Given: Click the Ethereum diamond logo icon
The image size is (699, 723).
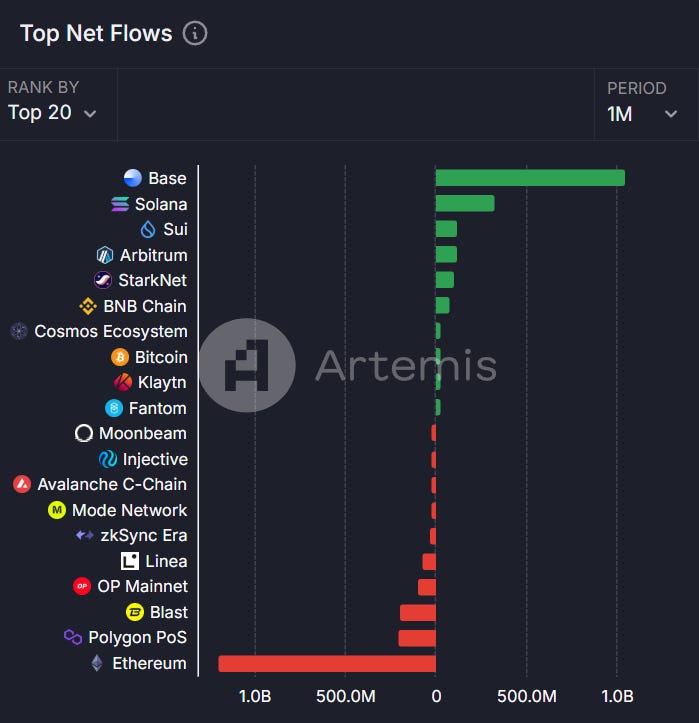Looking at the screenshot, I should (x=97, y=663).
